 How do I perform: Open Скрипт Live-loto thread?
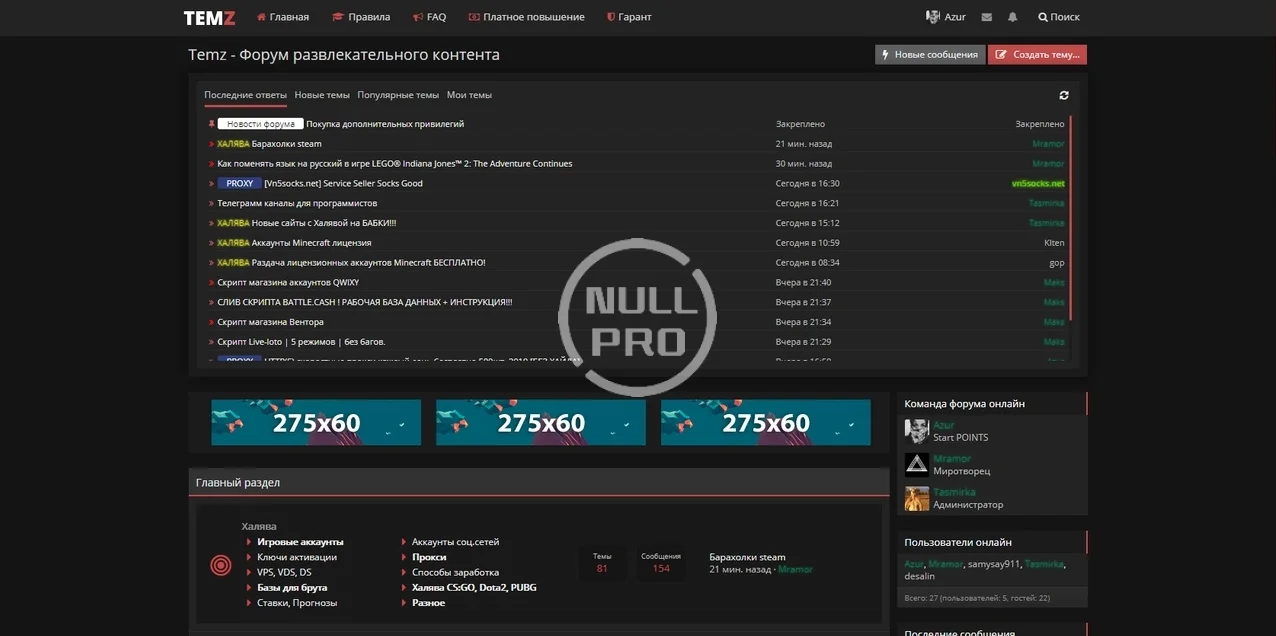pos(301,342)
